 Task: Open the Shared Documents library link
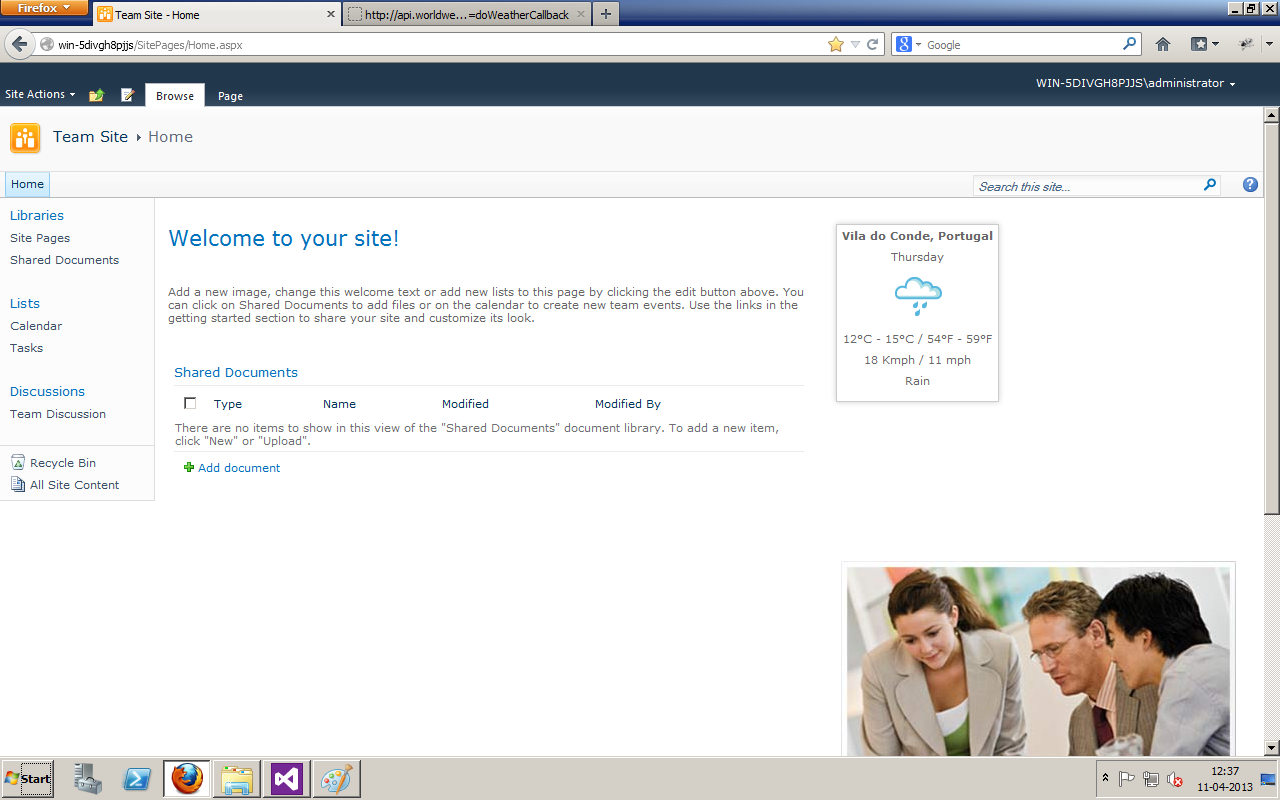pos(64,259)
